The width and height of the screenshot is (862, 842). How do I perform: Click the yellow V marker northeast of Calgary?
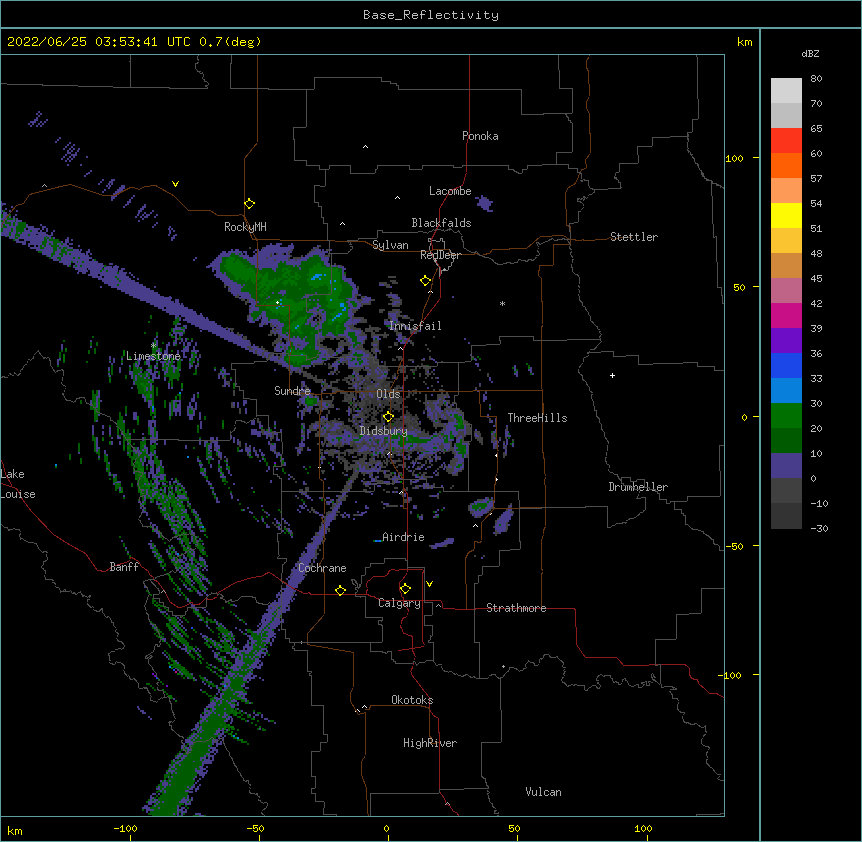point(429,584)
